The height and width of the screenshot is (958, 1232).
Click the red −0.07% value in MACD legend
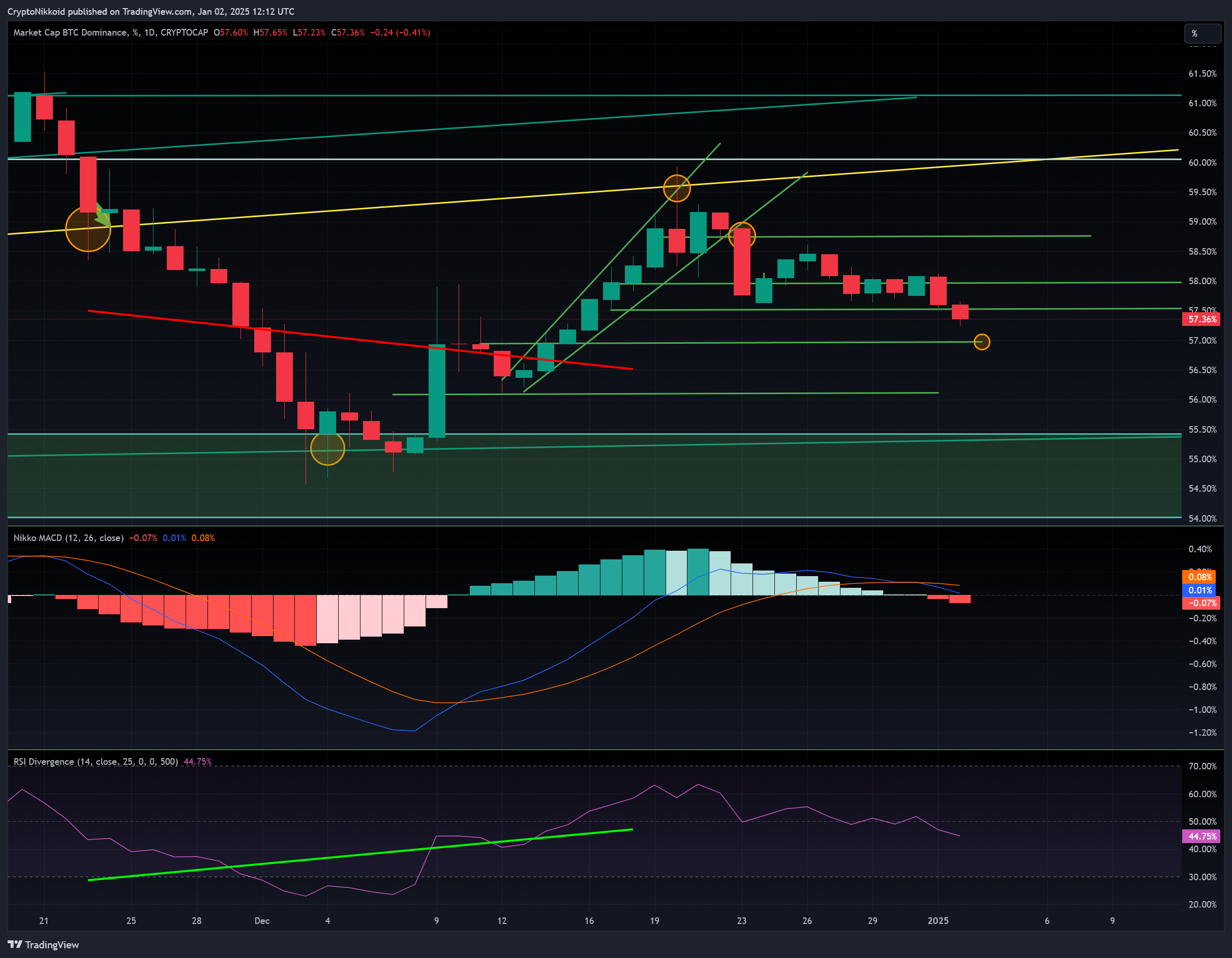tap(143, 537)
